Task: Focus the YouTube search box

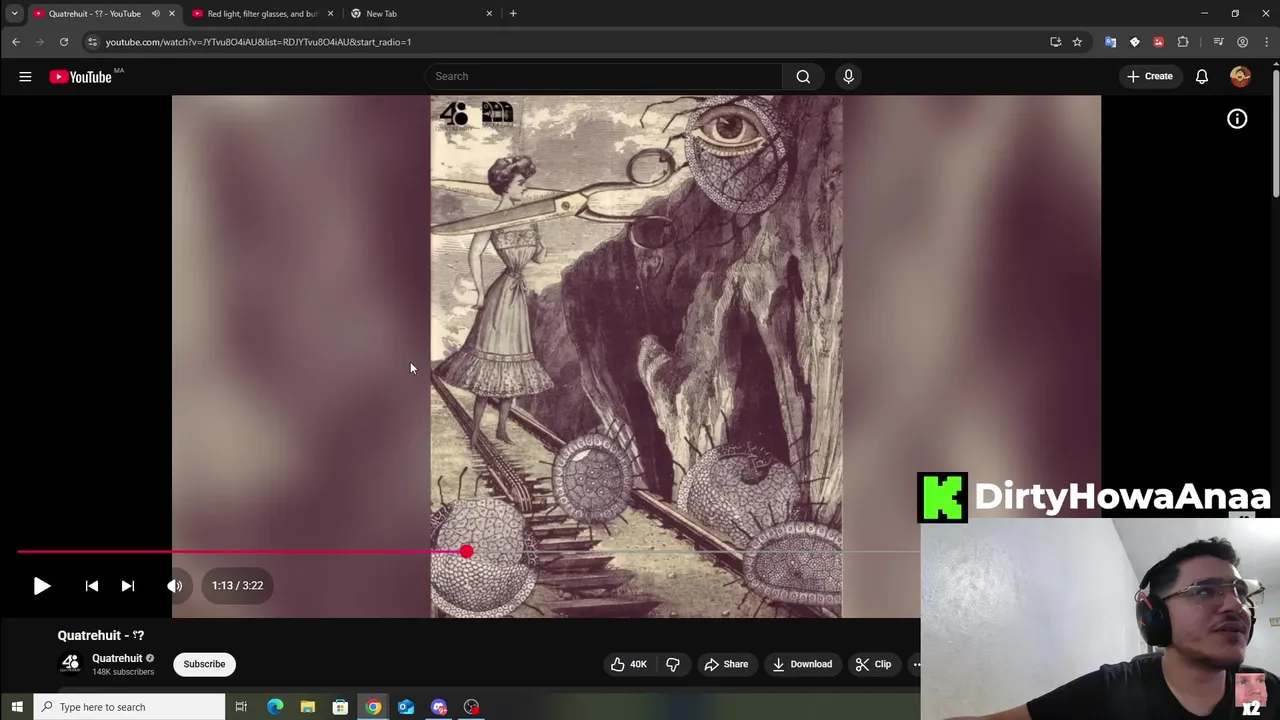Action: (603, 76)
